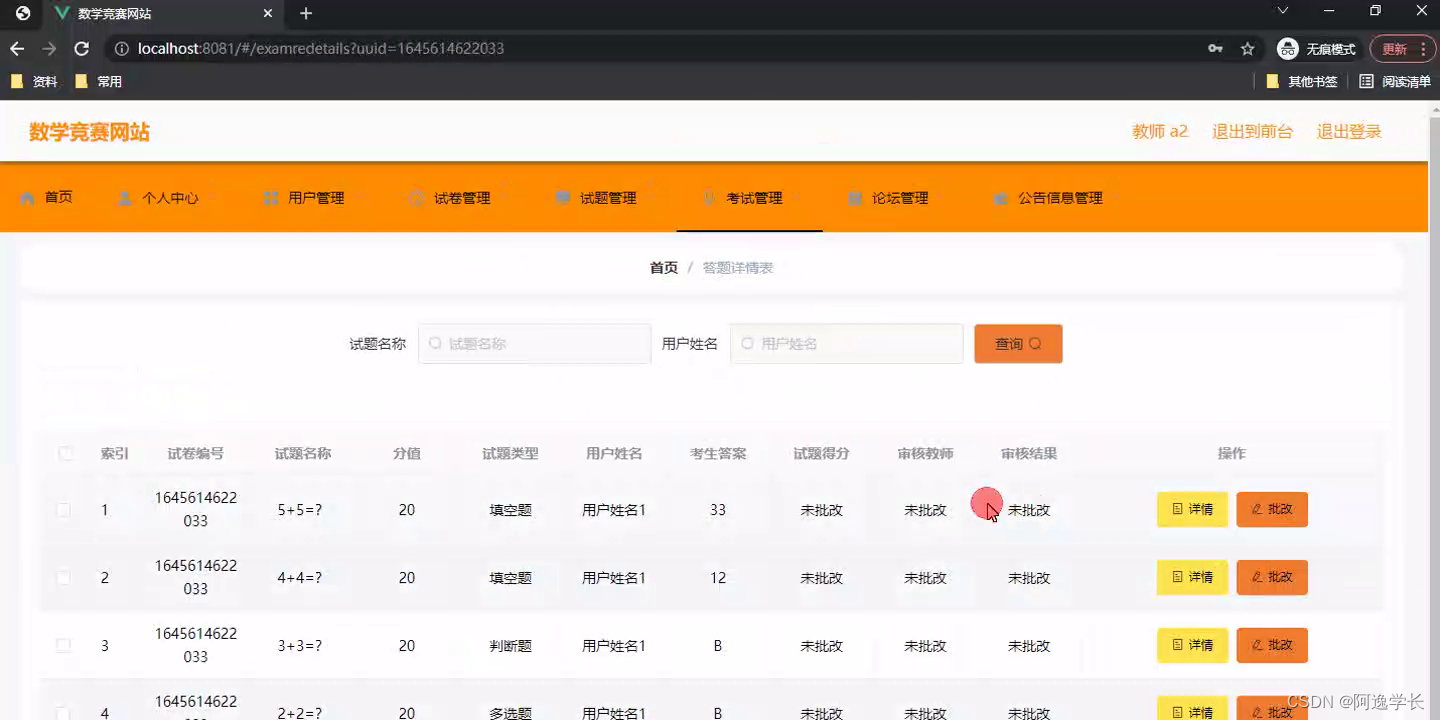This screenshot has width=1440, height=720.
Task: Open the 其他书签 folder
Action: pos(1302,82)
